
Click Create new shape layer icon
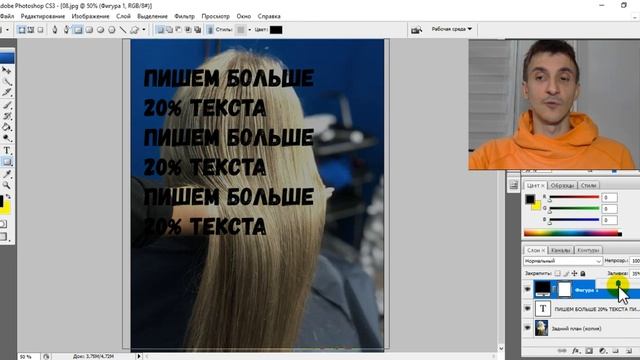160,30
